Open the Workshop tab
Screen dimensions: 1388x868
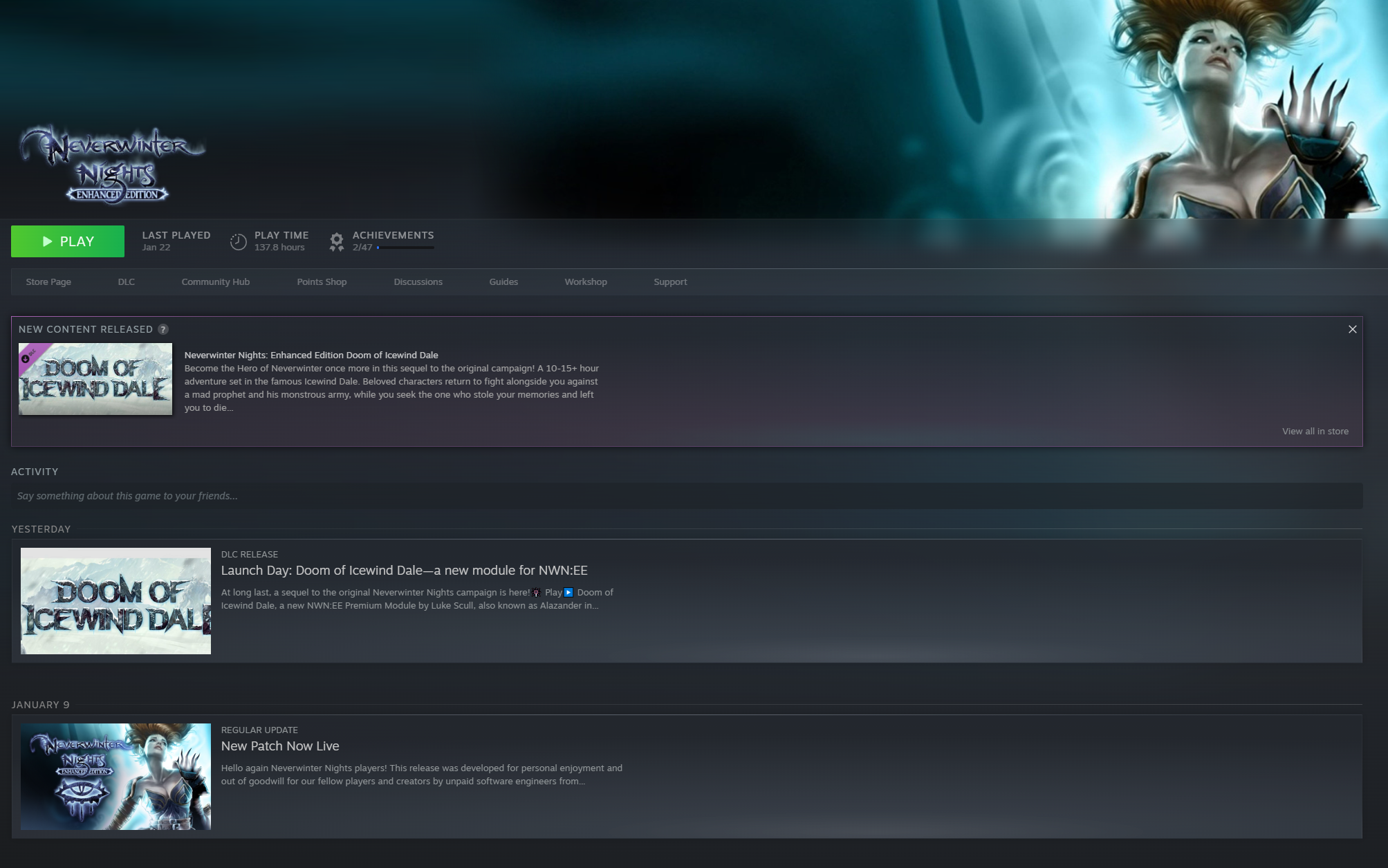[585, 282]
